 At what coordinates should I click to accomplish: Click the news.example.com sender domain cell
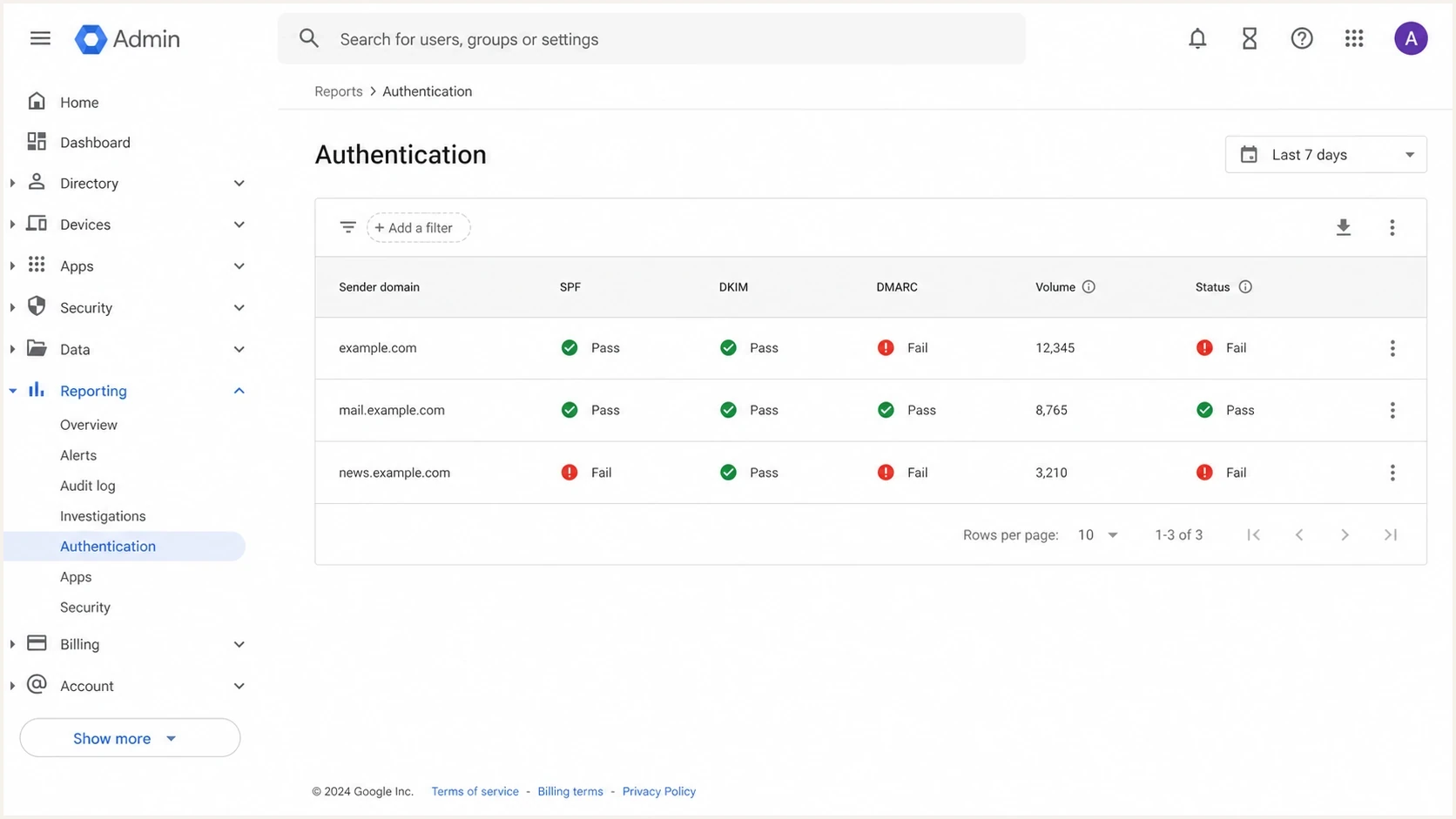coord(394,473)
